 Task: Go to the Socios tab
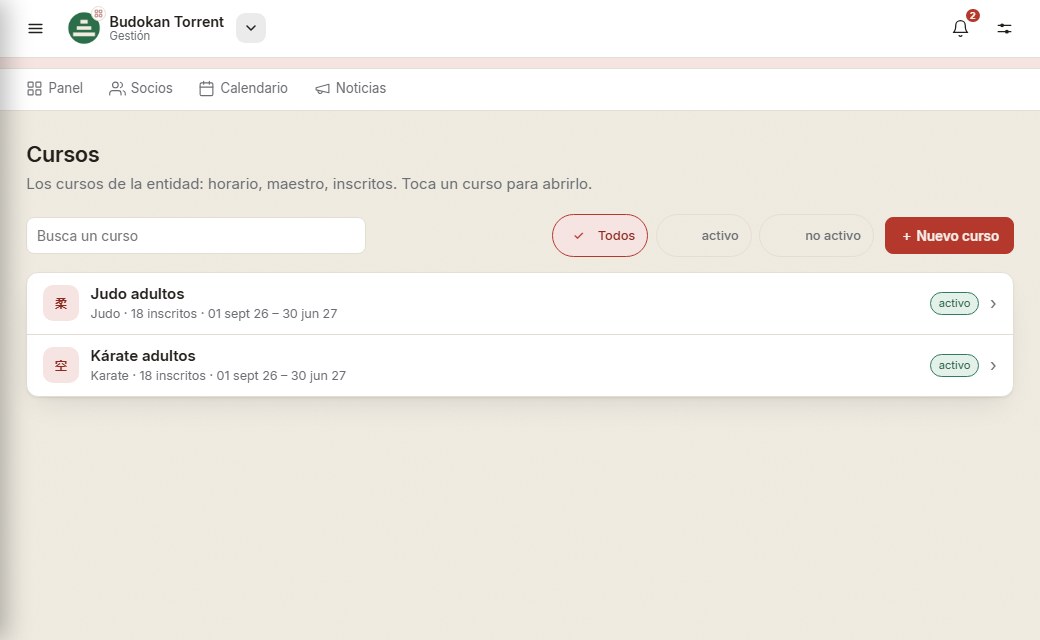pyautogui.click(x=141, y=88)
